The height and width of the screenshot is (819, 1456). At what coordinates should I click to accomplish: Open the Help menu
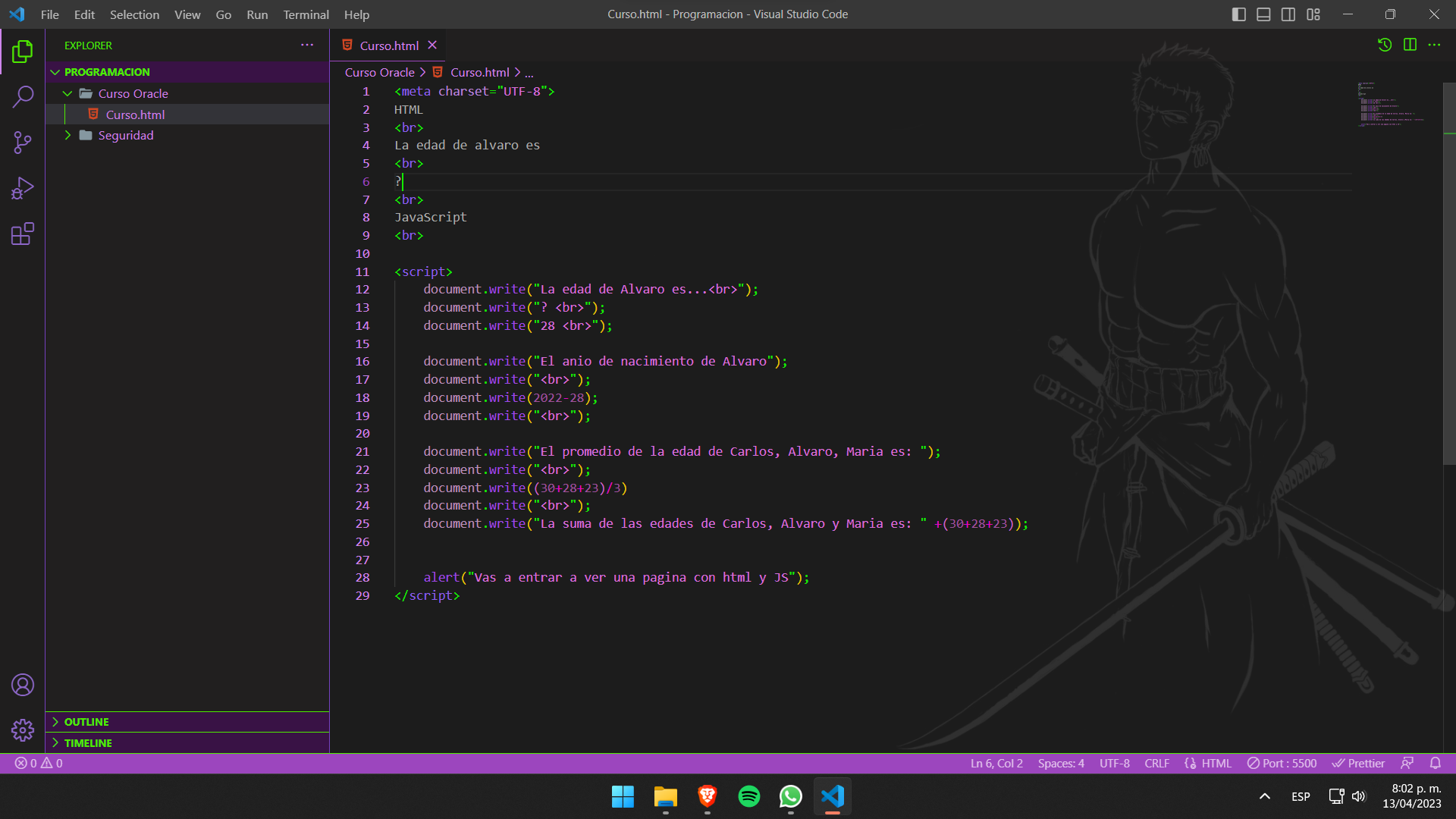click(x=356, y=14)
